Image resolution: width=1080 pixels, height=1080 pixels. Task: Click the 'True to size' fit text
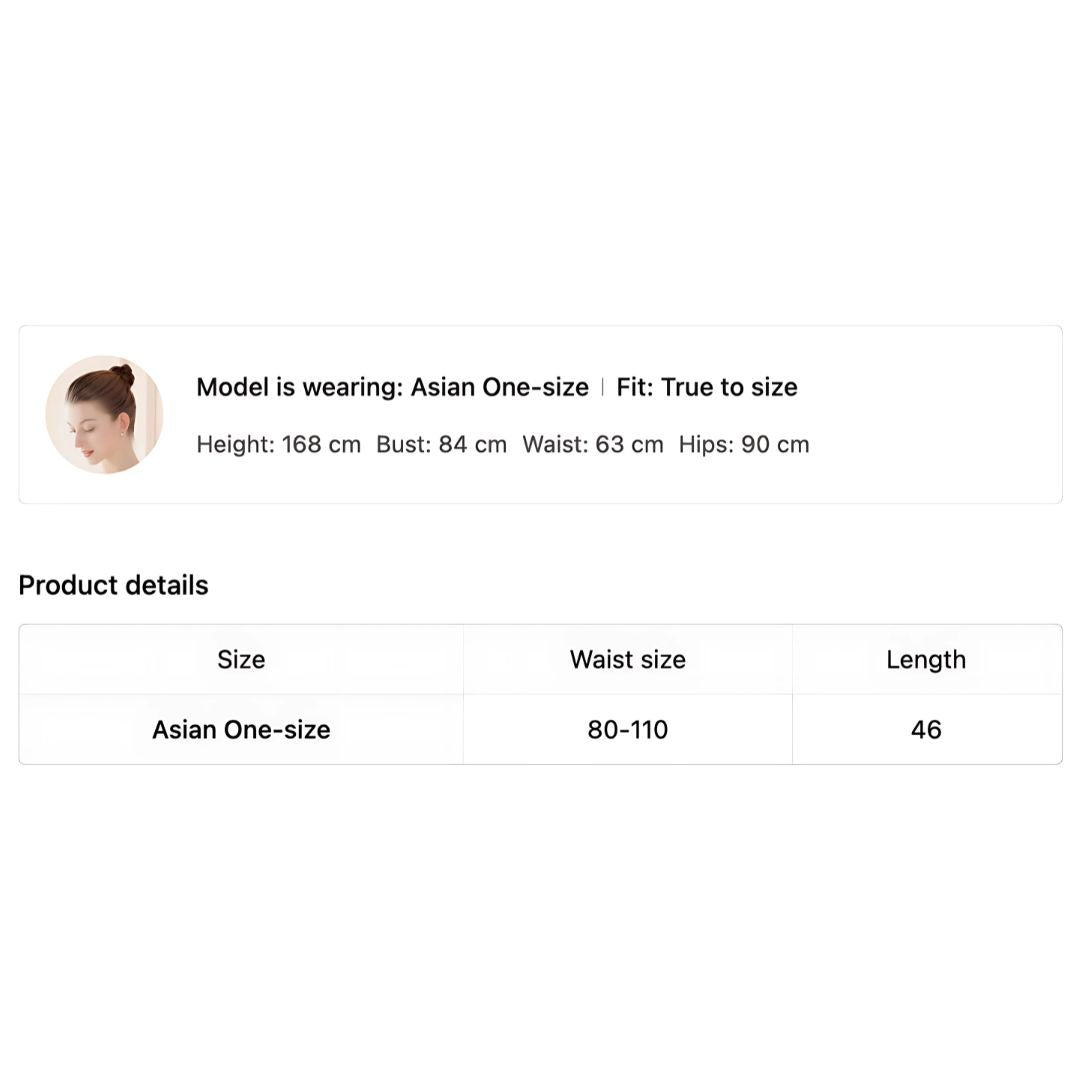point(729,387)
